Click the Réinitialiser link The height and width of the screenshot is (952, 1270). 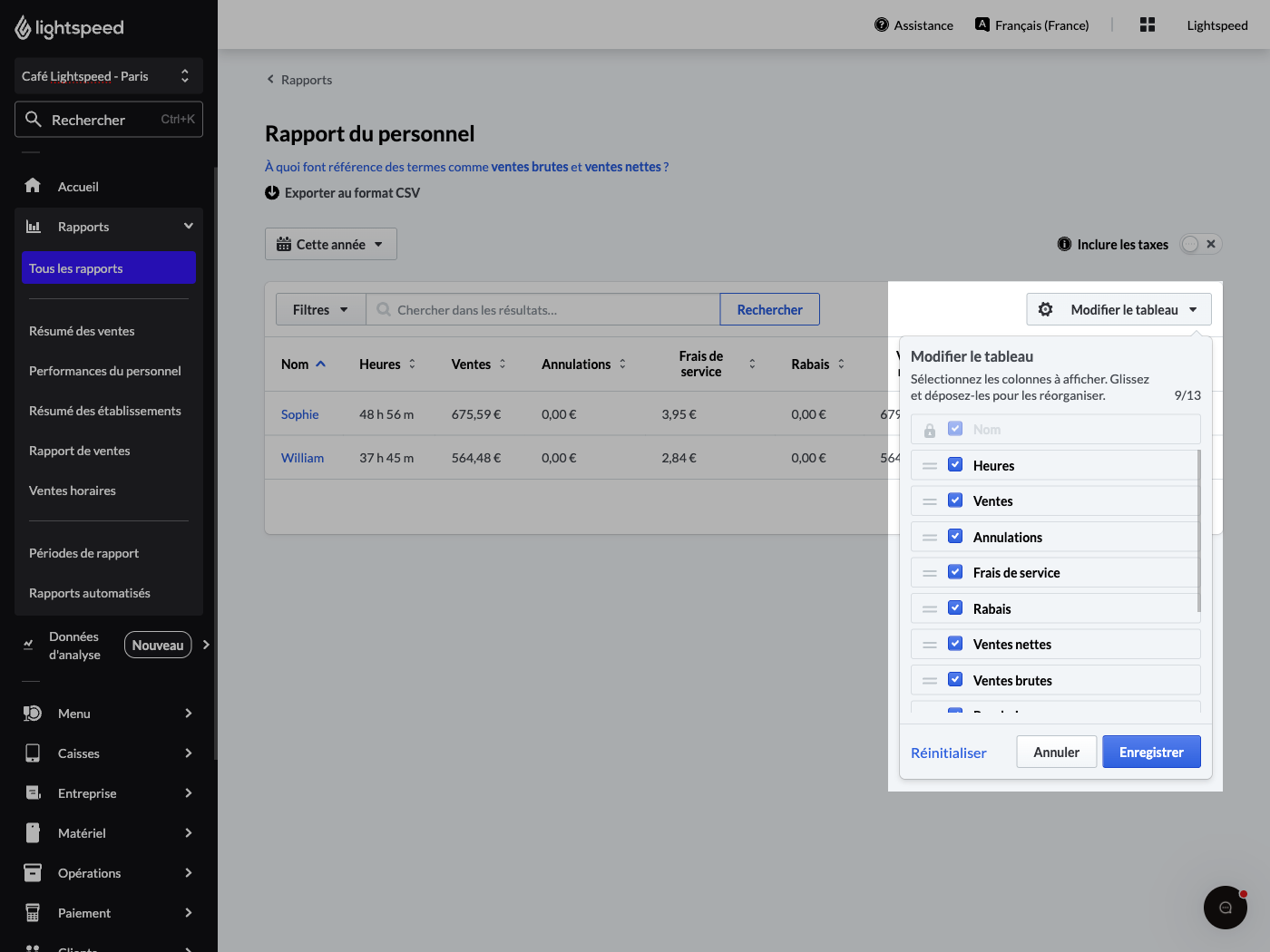click(949, 753)
